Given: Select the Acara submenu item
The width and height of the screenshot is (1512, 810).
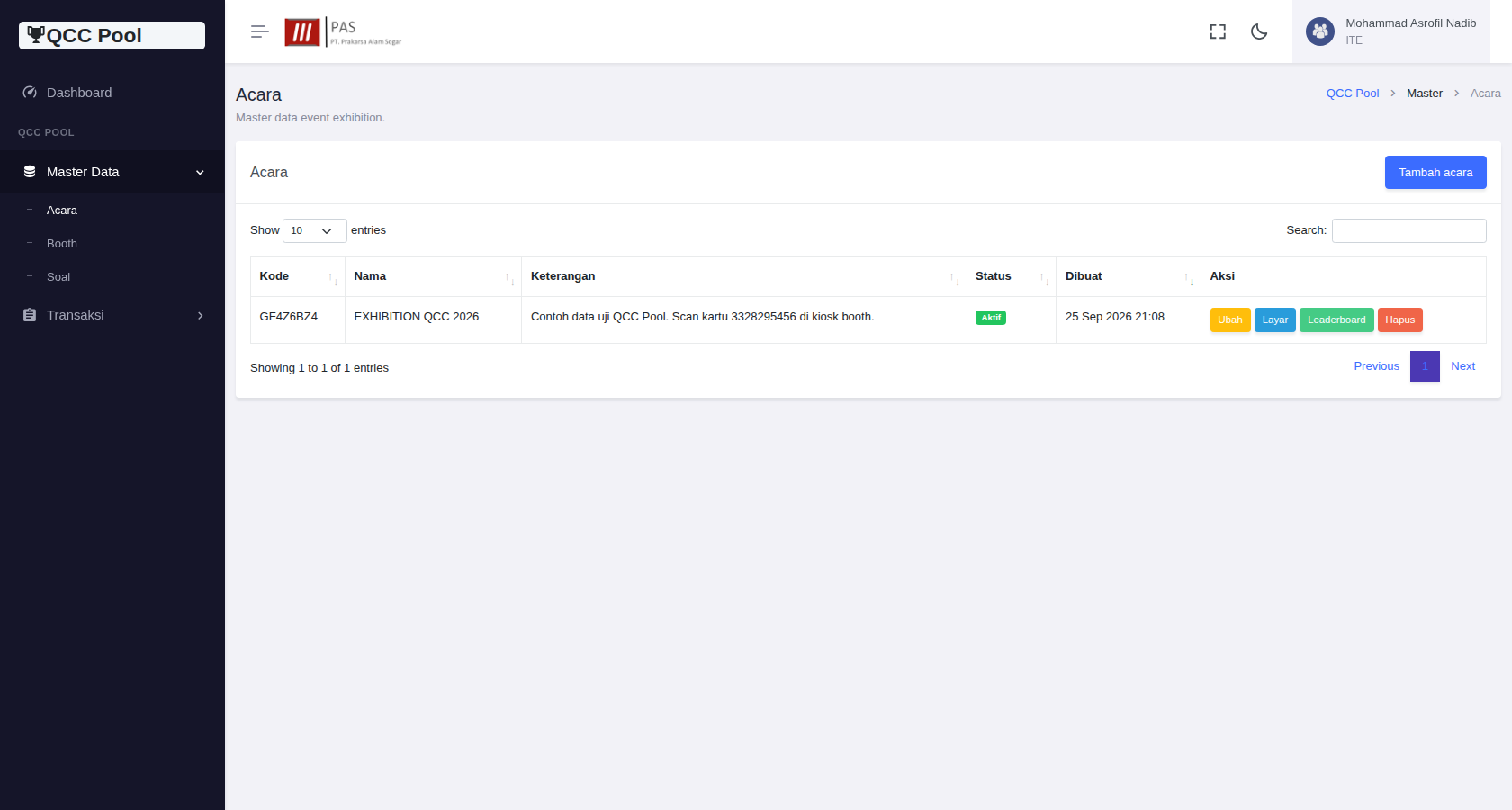Looking at the screenshot, I should click(x=62, y=211).
